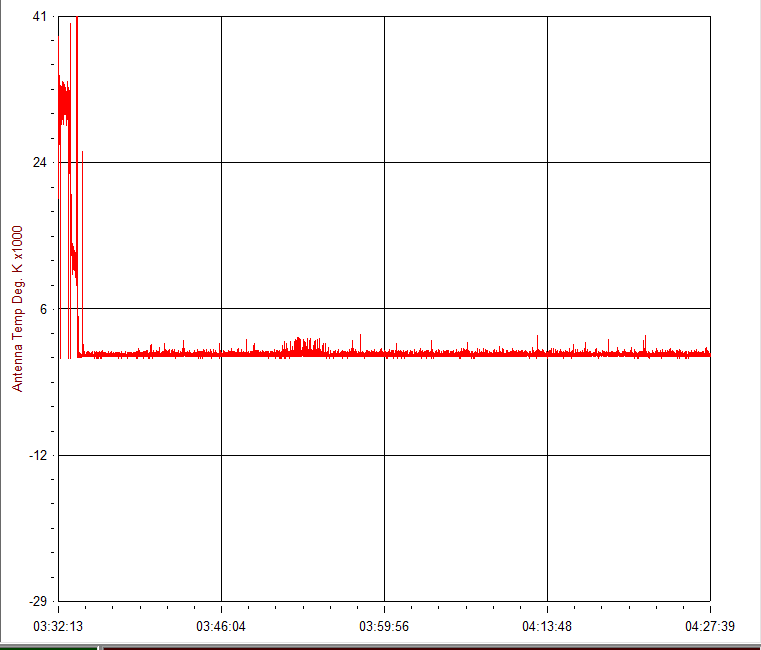Click the 03:59:56 time label
This screenshot has height=650, width=761.
[x=384, y=626]
